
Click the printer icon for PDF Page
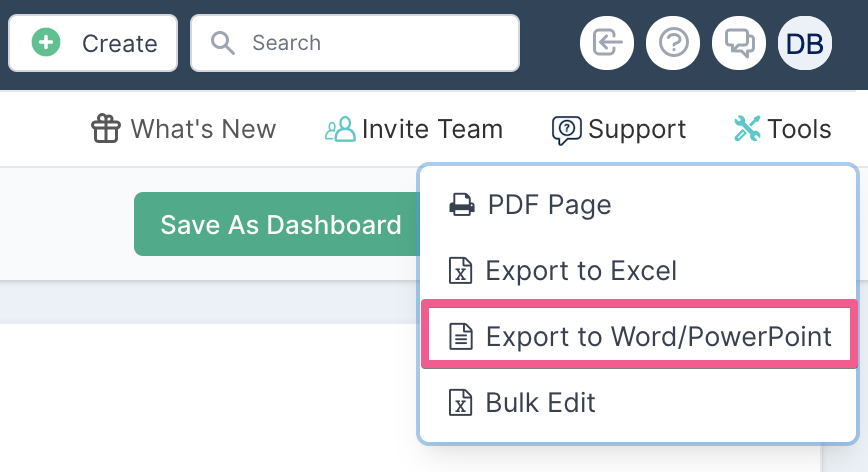pos(462,205)
